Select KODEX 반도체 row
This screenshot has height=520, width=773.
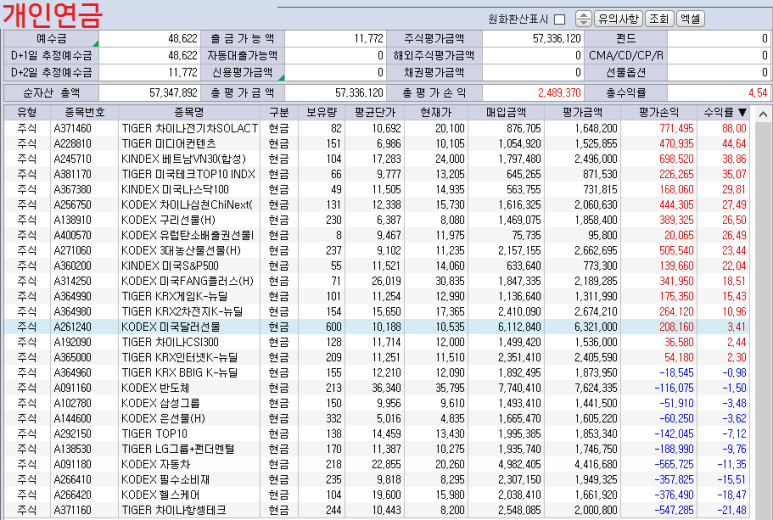pyautogui.click(x=377, y=388)
